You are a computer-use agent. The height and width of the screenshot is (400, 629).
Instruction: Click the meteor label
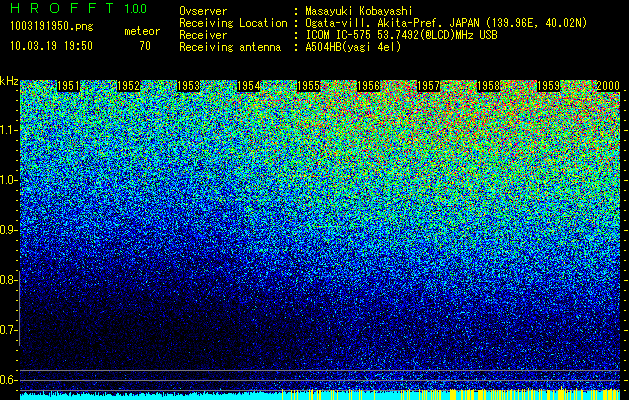(142, 31)
